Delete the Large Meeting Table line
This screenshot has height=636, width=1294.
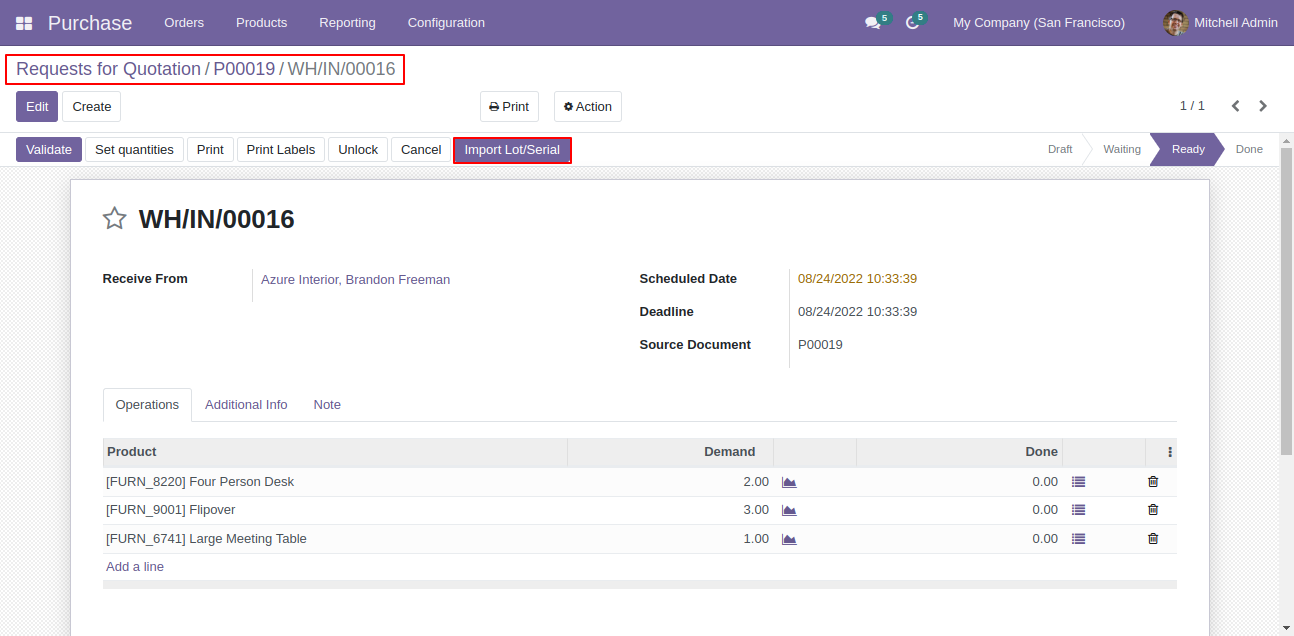[x=1153, y=539]
